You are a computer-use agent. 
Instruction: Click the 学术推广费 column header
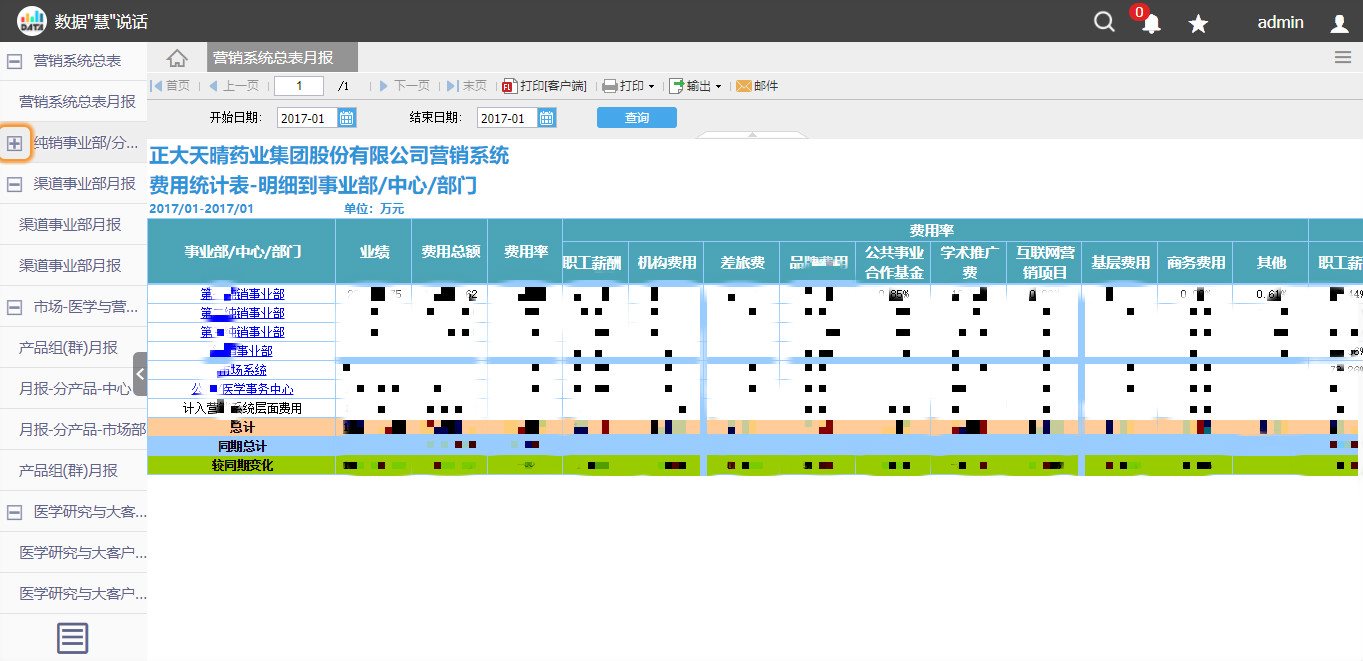tap(968, 262)
